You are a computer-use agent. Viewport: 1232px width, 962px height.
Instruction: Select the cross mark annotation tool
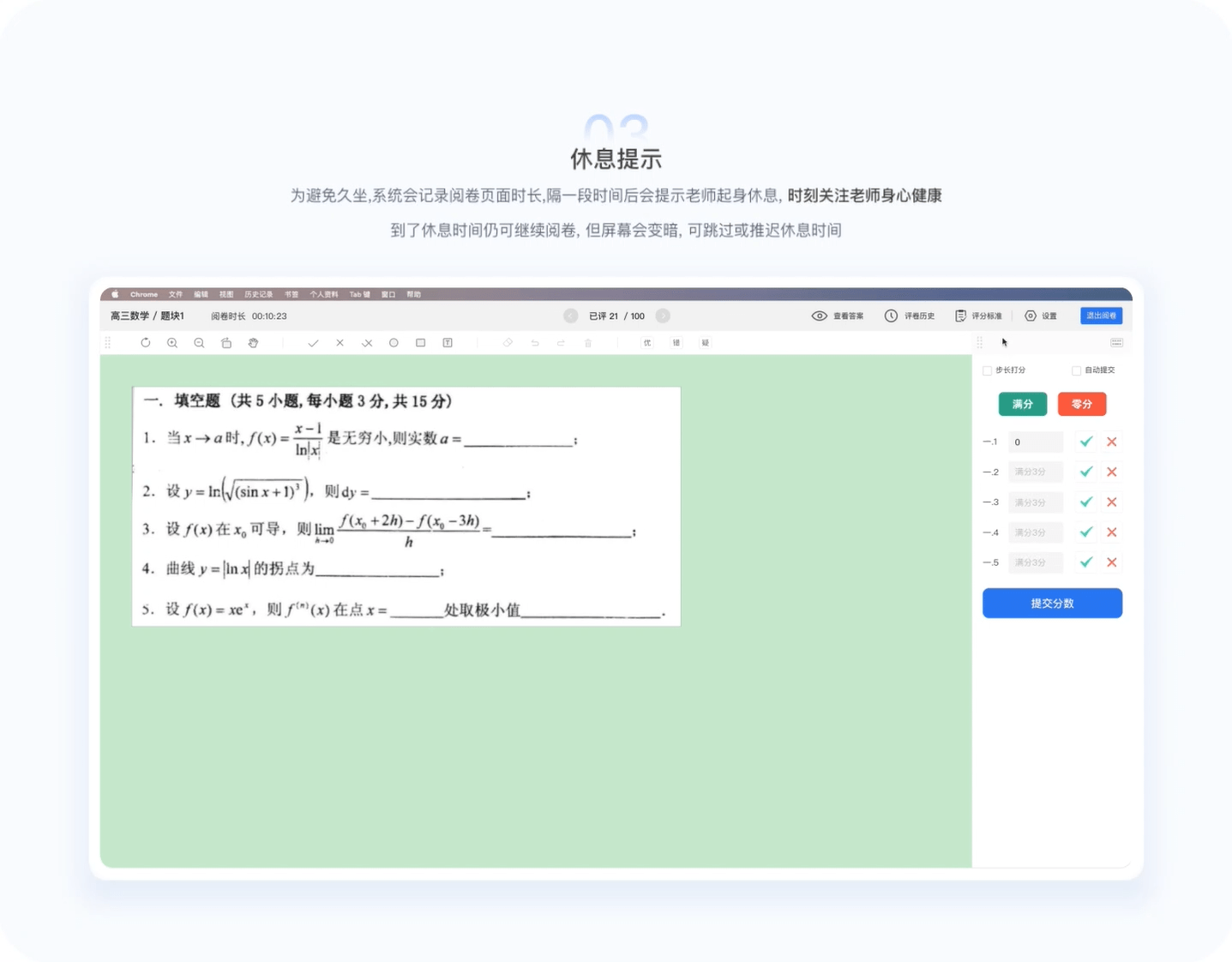(x=340, y=342)
